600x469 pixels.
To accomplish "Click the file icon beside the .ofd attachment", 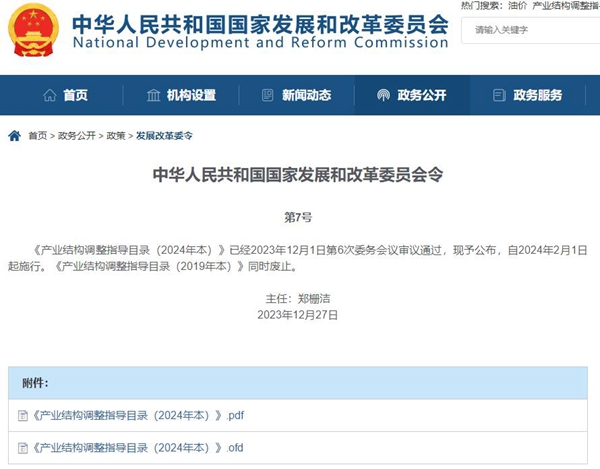I will click(23, 447).
